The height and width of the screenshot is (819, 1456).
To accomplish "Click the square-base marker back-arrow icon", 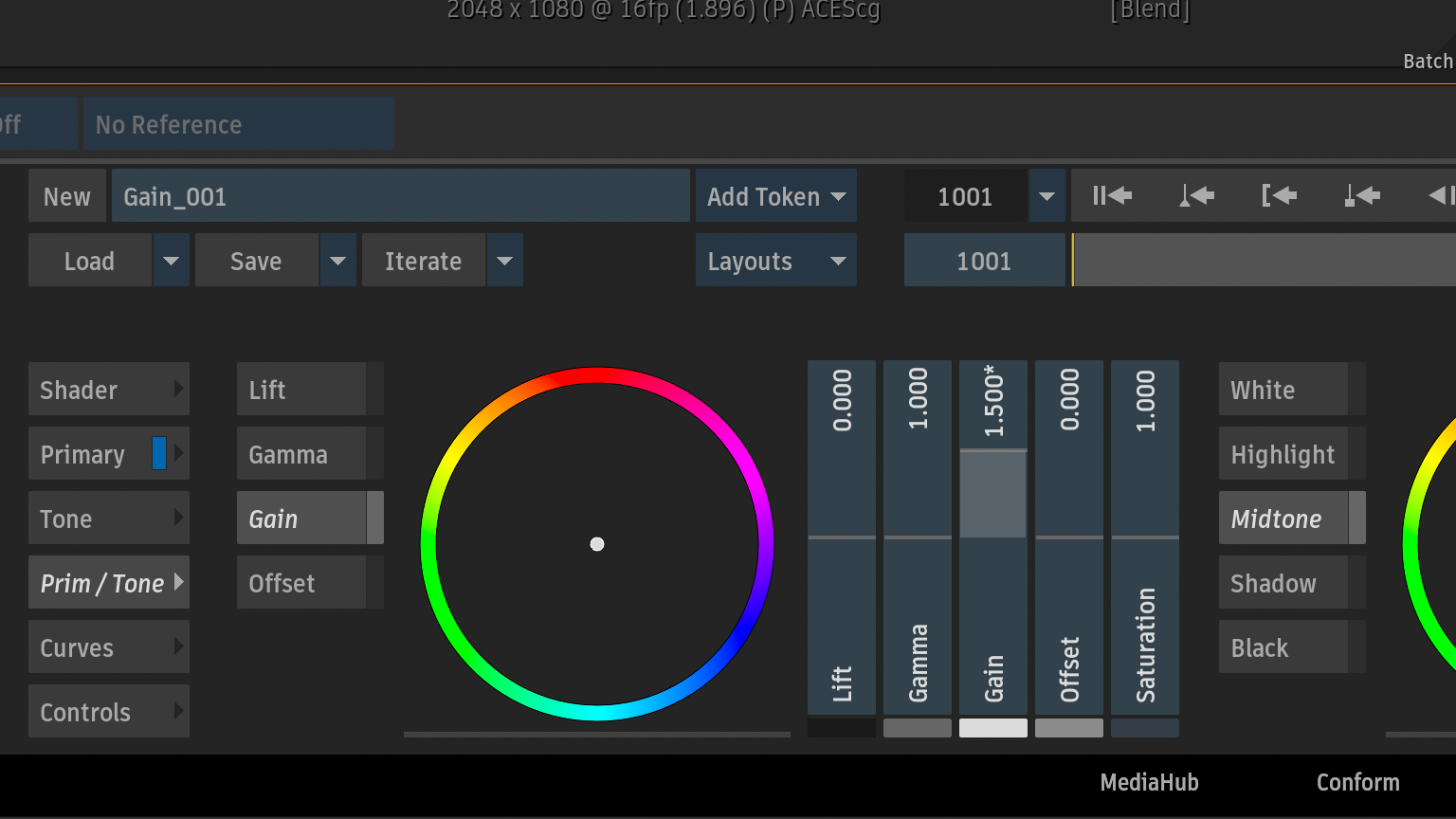I will coord(1362,196).
